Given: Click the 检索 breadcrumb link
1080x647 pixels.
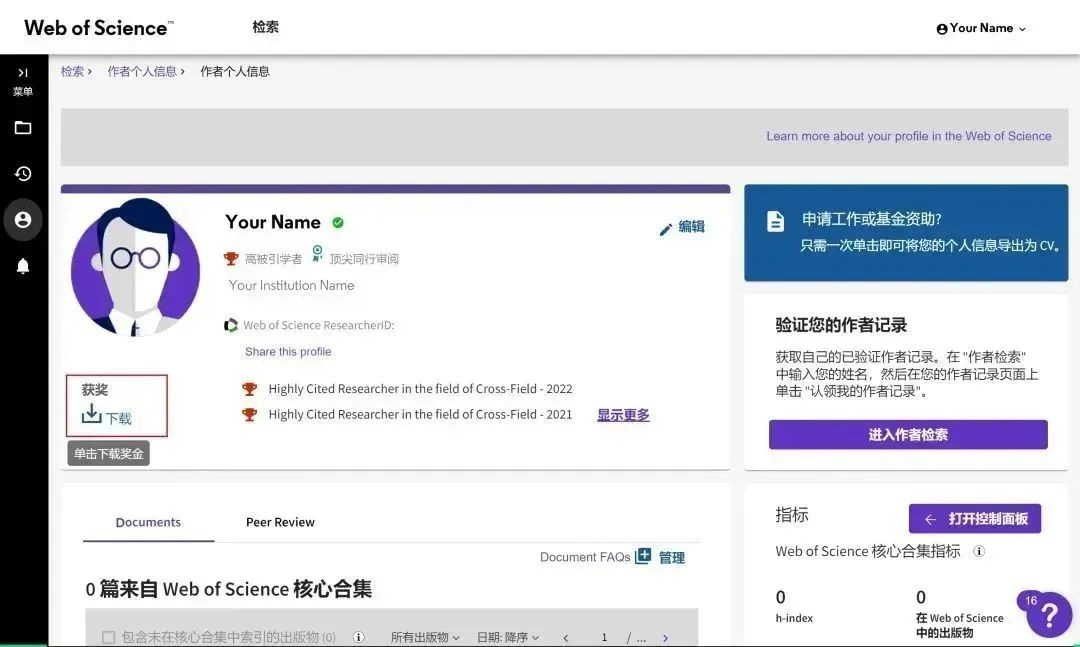Looking at the screenshot, I should click(72, 72).
